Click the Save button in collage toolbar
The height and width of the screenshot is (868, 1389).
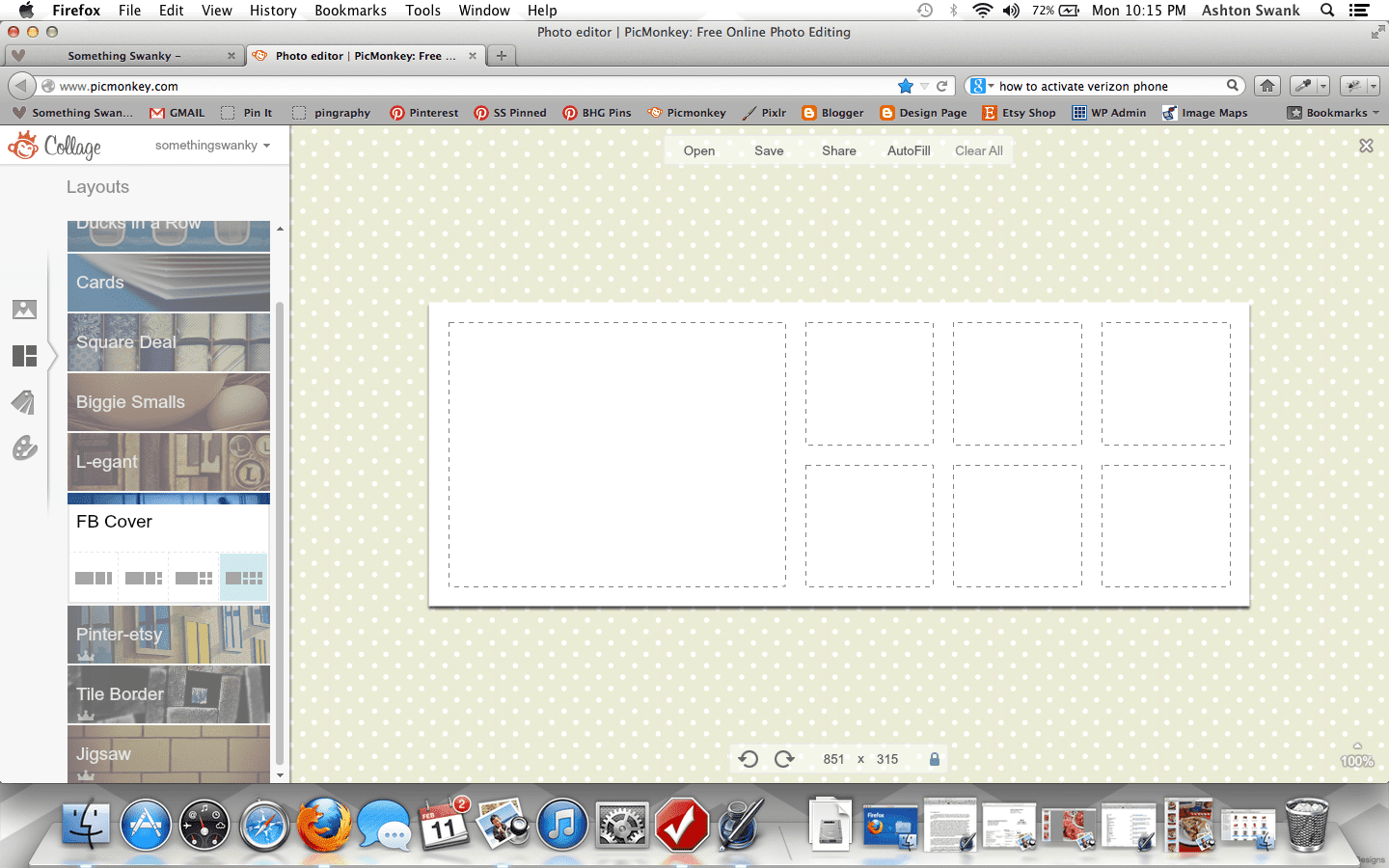click(x=769, y=150)
